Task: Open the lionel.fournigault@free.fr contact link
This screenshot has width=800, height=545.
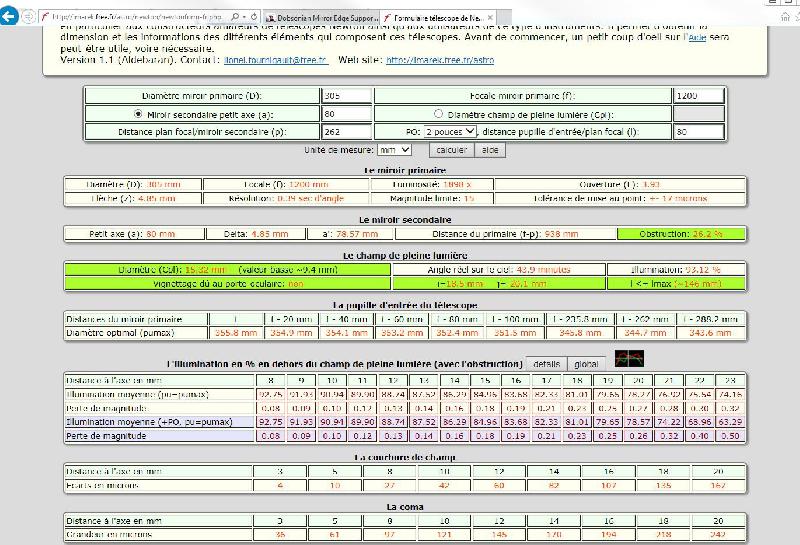Action: coord(276,60)
